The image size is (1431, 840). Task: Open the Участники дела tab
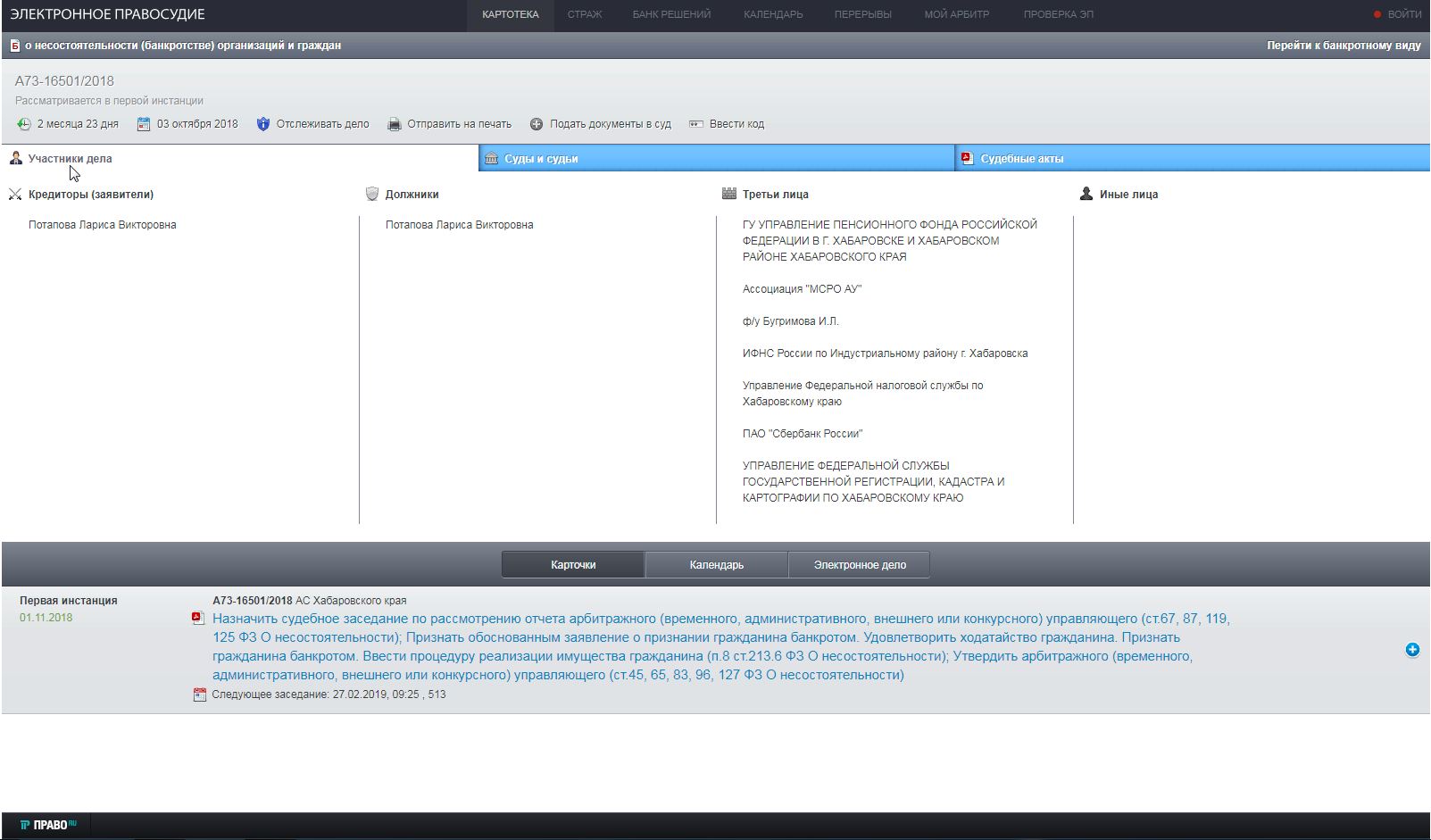70,159
